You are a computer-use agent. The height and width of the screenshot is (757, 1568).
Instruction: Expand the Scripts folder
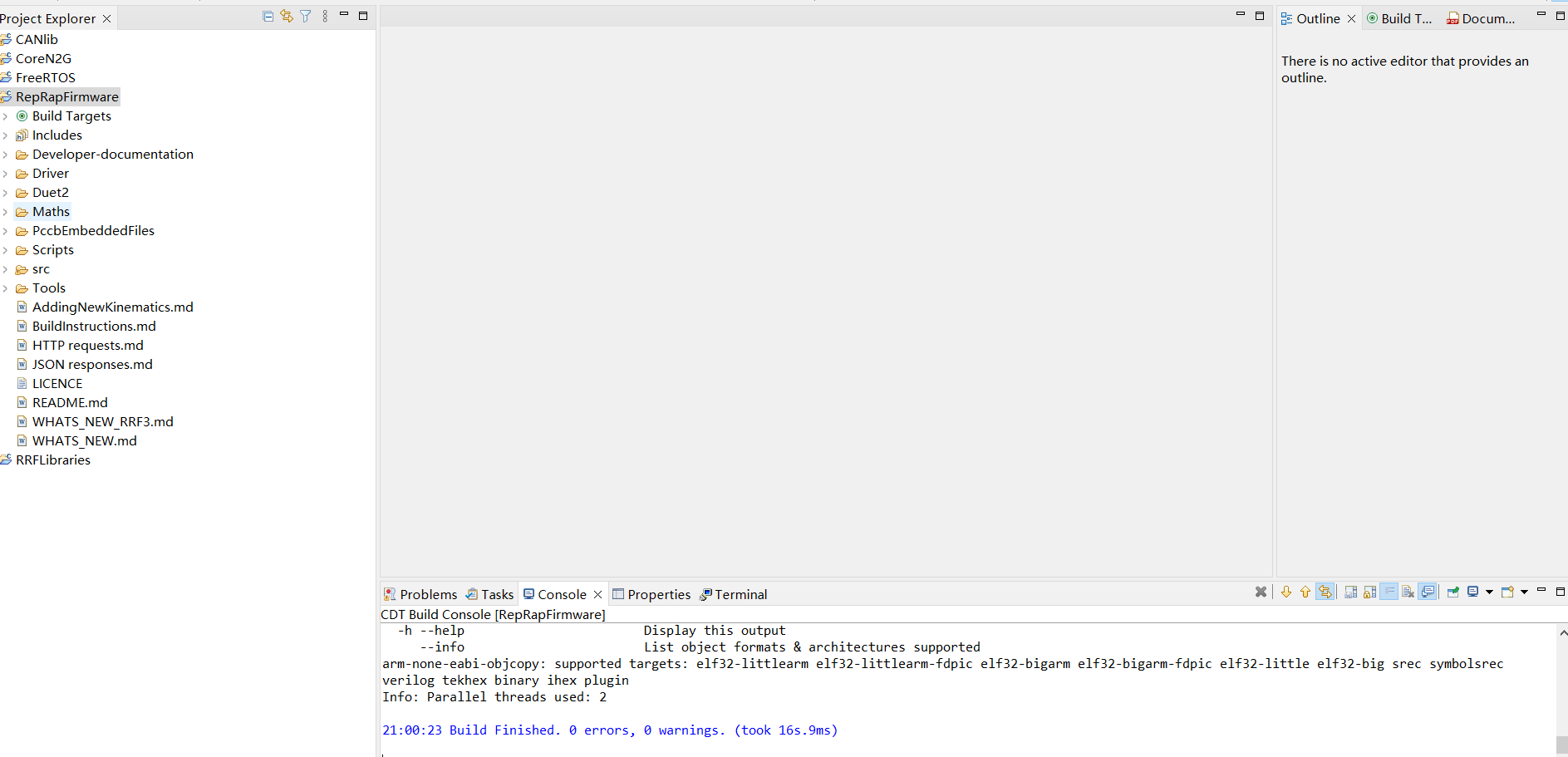[5, 250]
